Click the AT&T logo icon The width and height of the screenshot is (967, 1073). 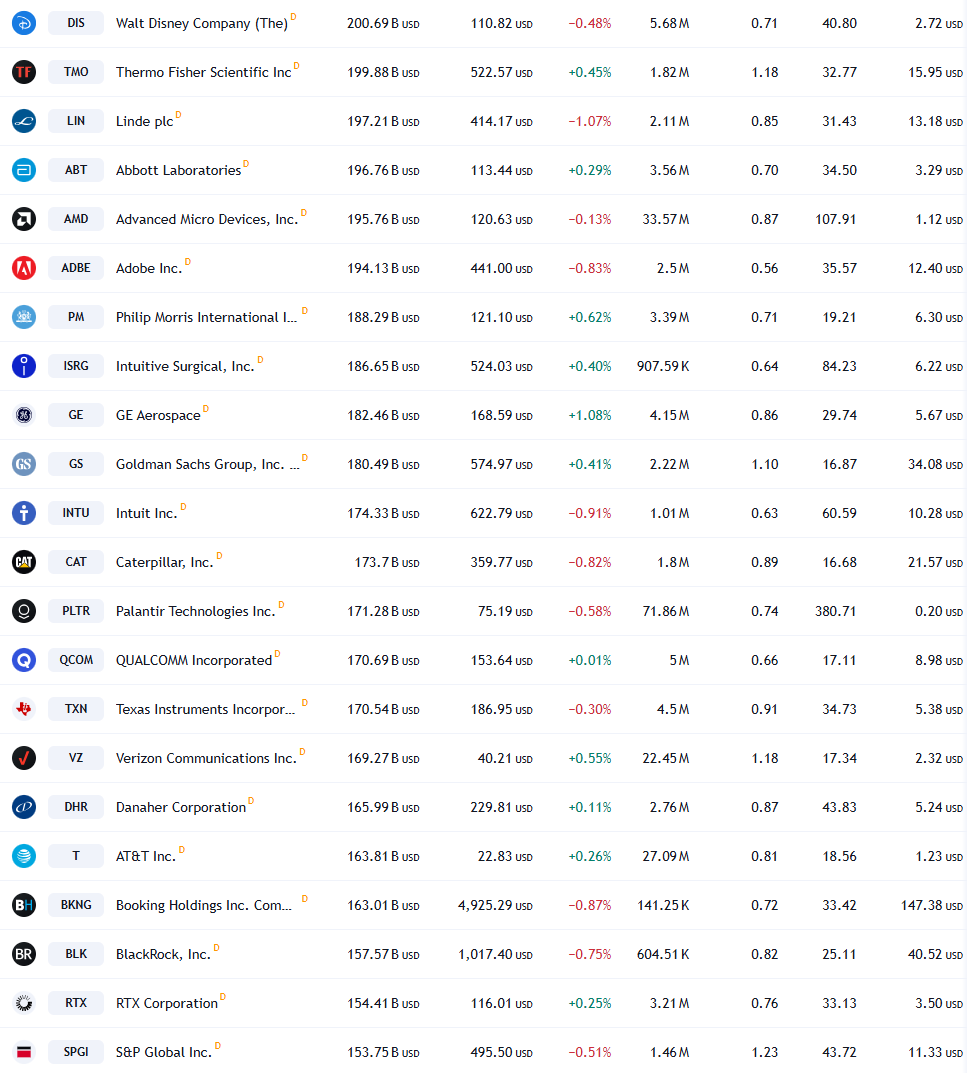(x=24, y=856)
